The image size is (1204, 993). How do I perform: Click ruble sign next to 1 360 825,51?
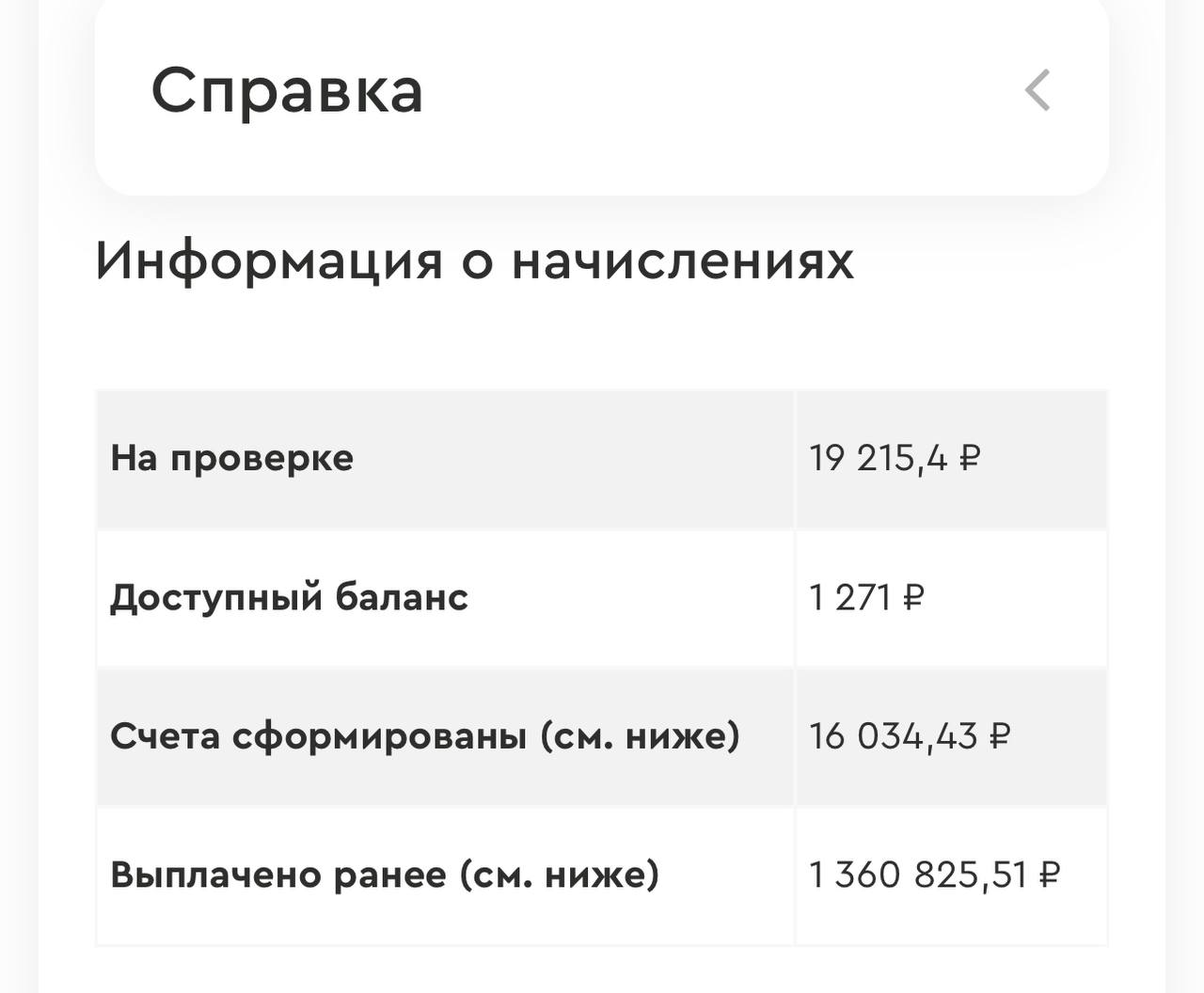[x=1049, y=875]
